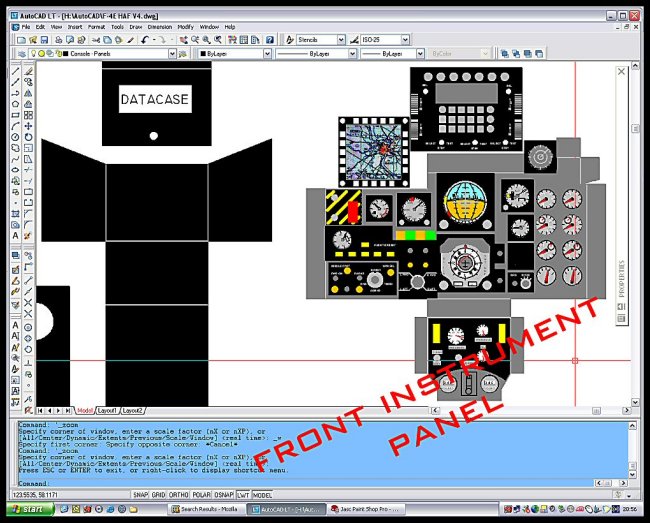Select the Erase tool in modify toolbar

(x=29, y=72)
